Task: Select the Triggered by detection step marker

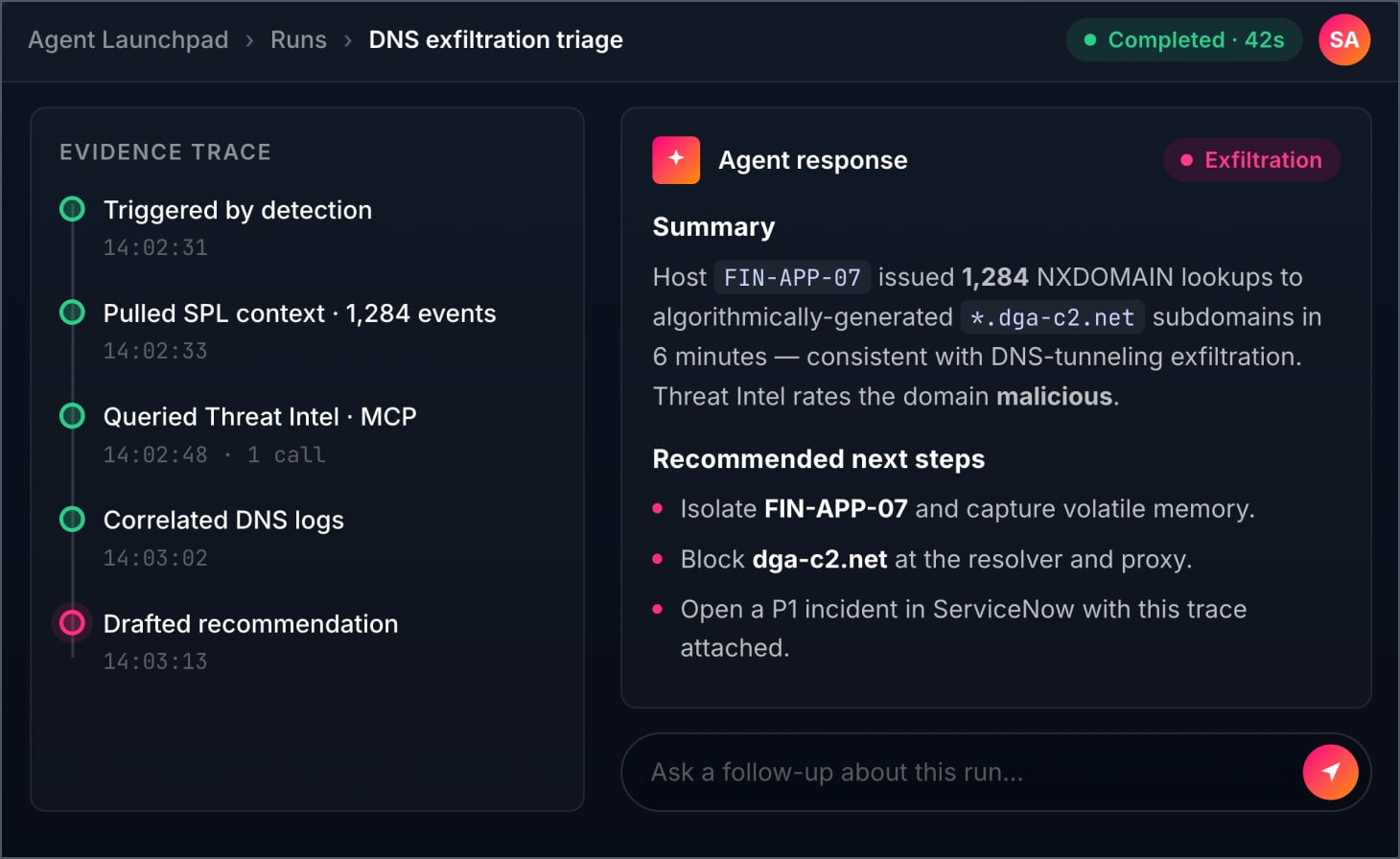Action: pos(72,209)
